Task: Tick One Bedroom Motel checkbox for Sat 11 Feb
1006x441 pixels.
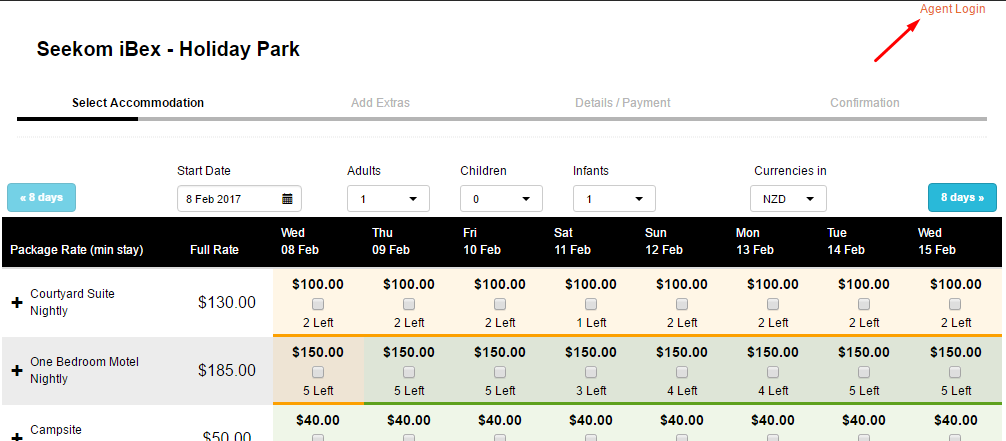Action: (x=591, y=372)
